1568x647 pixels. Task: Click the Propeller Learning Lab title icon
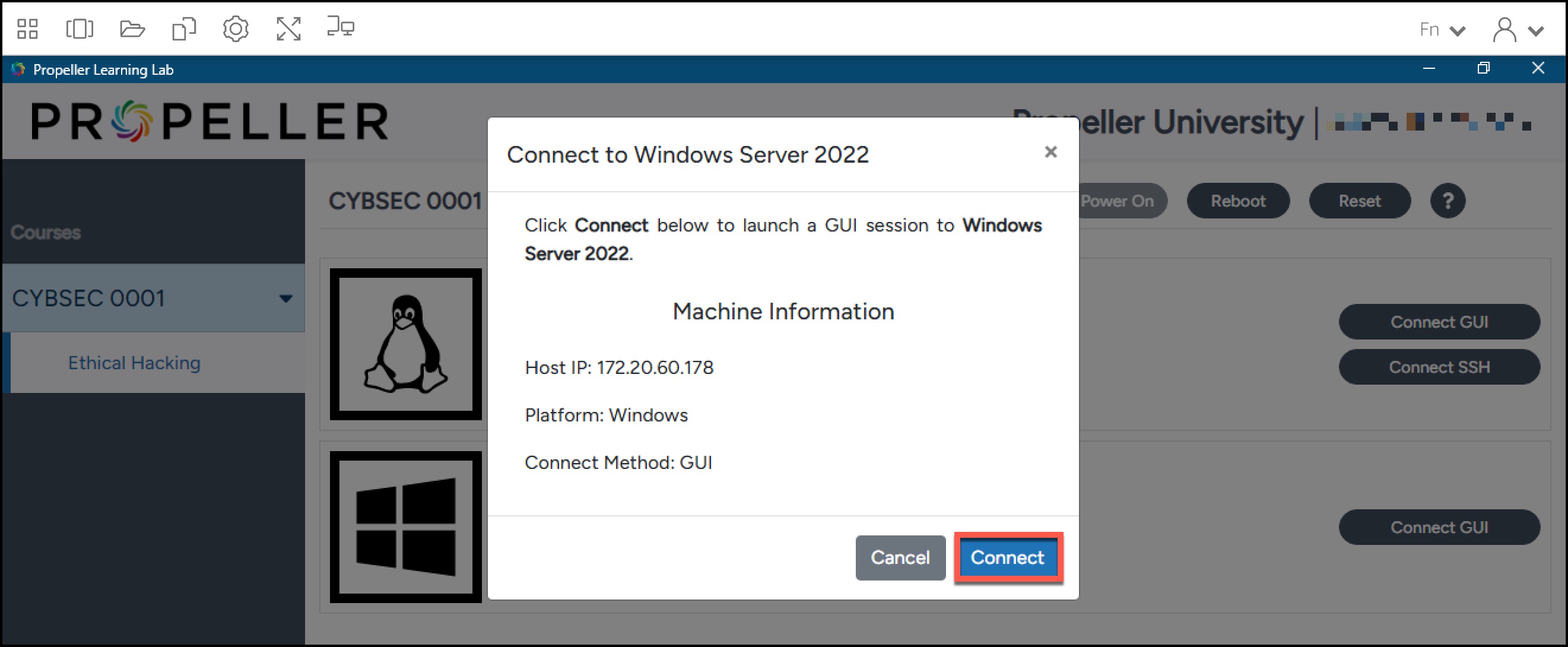pyautogui.click(x=18, y=69)
